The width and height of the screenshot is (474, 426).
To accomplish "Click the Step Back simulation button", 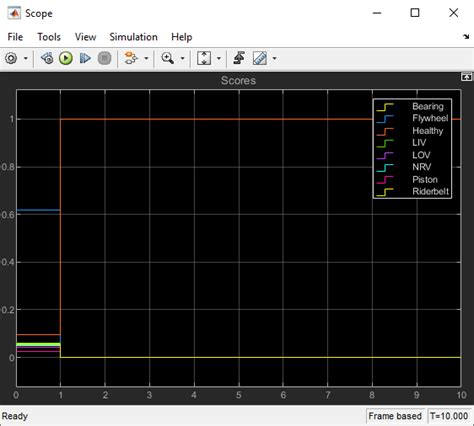I will 47,58.
